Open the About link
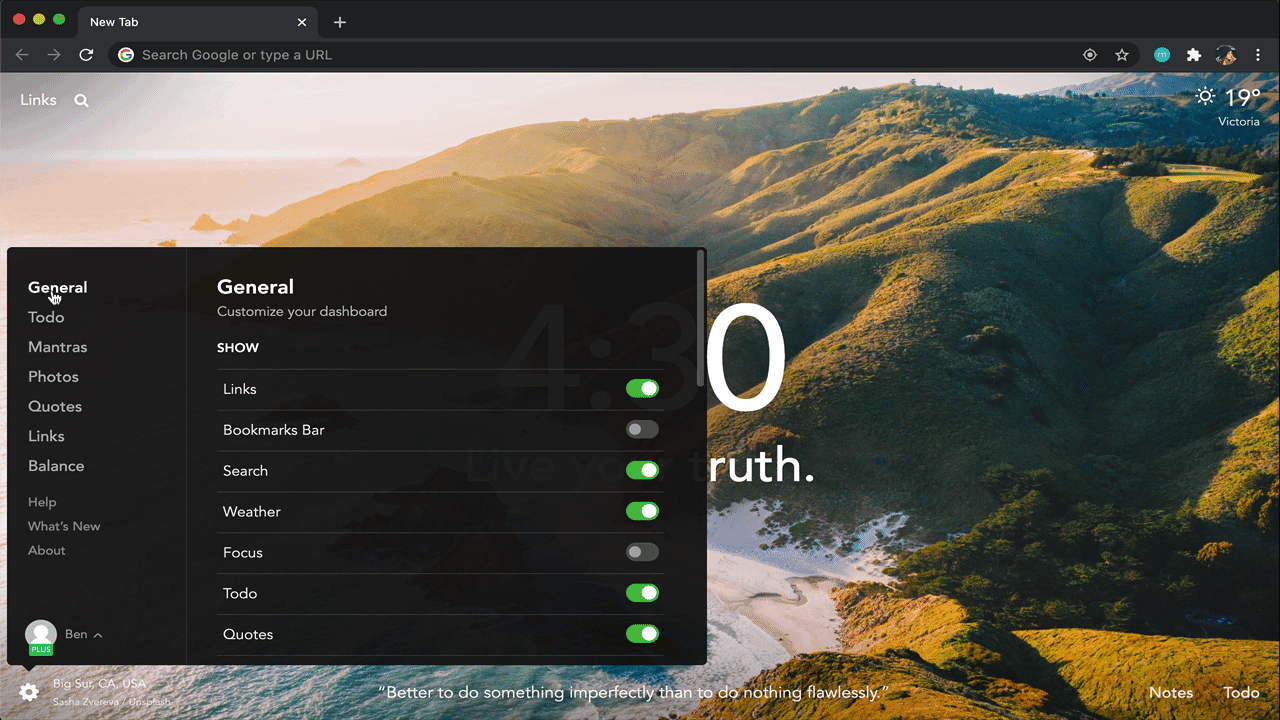Screen dimensions: 1280x720 [47, 550]
